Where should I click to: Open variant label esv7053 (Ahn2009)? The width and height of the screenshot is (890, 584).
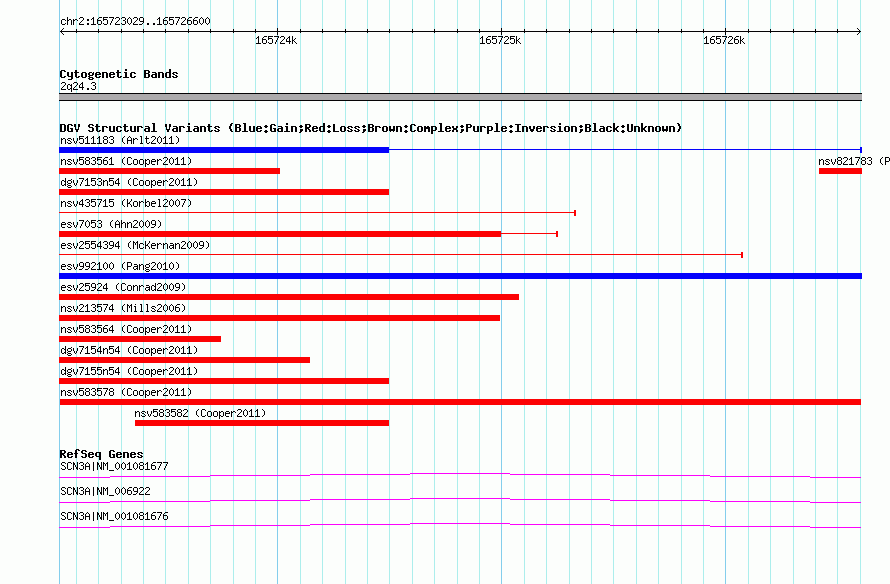[111, 224]
